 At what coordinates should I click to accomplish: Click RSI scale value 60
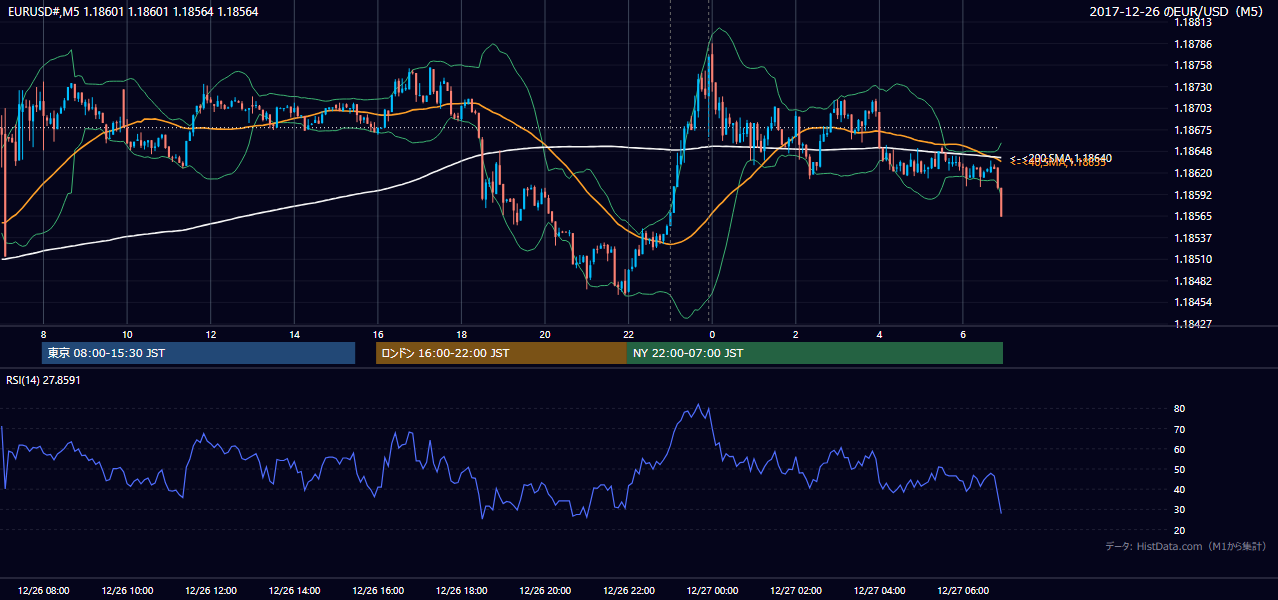coord(1179,449)
